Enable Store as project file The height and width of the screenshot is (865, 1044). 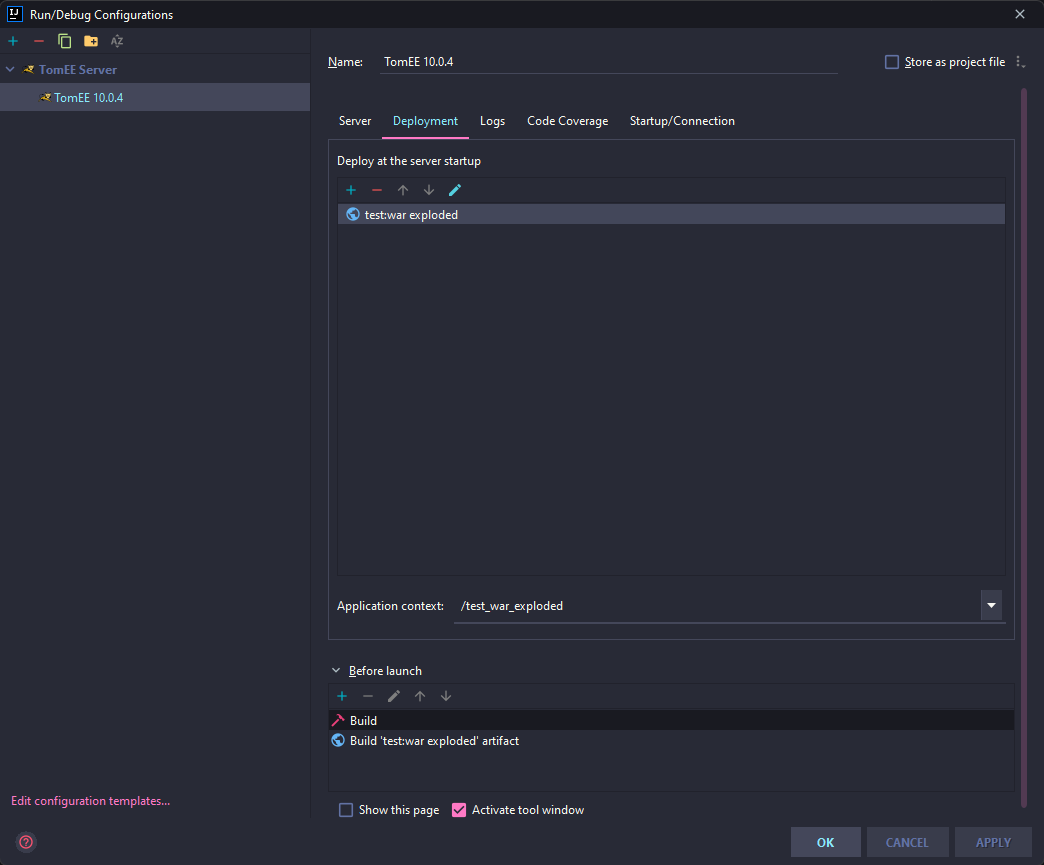[x=891, y=61]
